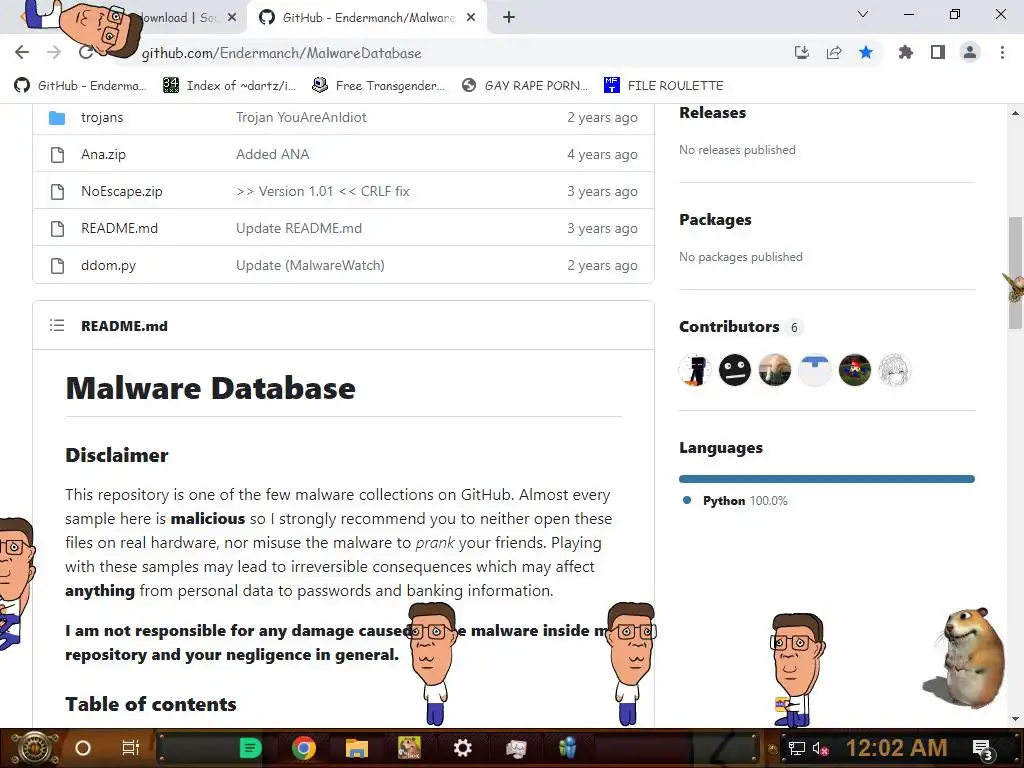Click the browser forward arrow
1024x768 pixels.
click(x=54, y=52)
